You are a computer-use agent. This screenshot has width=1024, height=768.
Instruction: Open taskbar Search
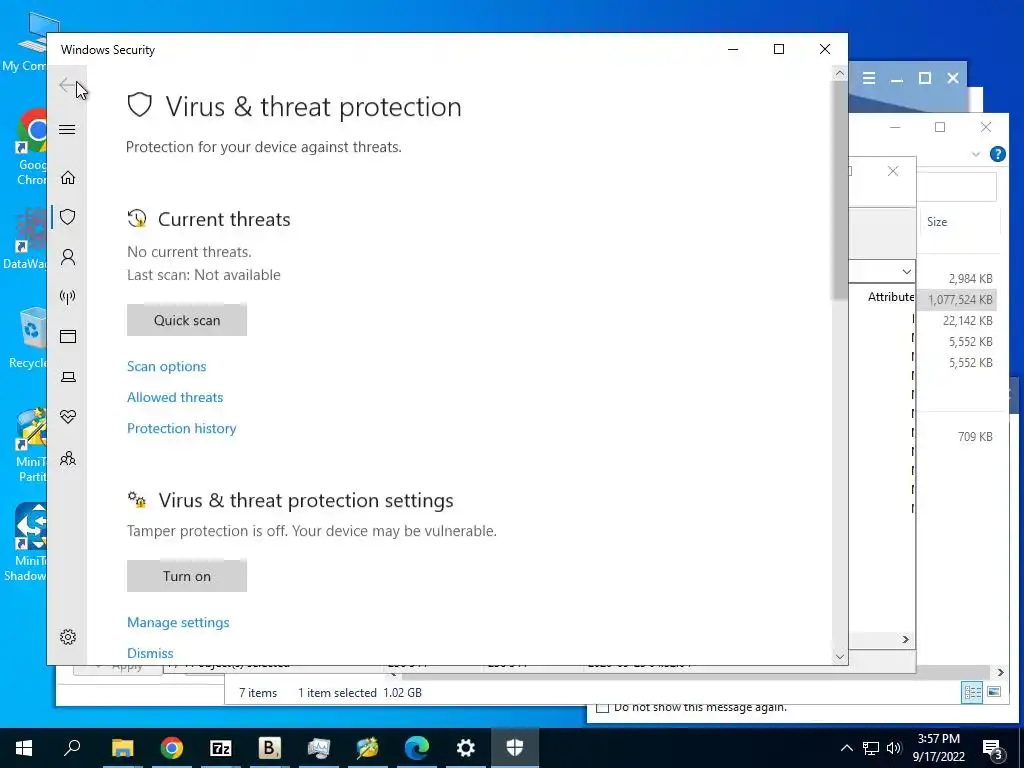click(72, 748)
